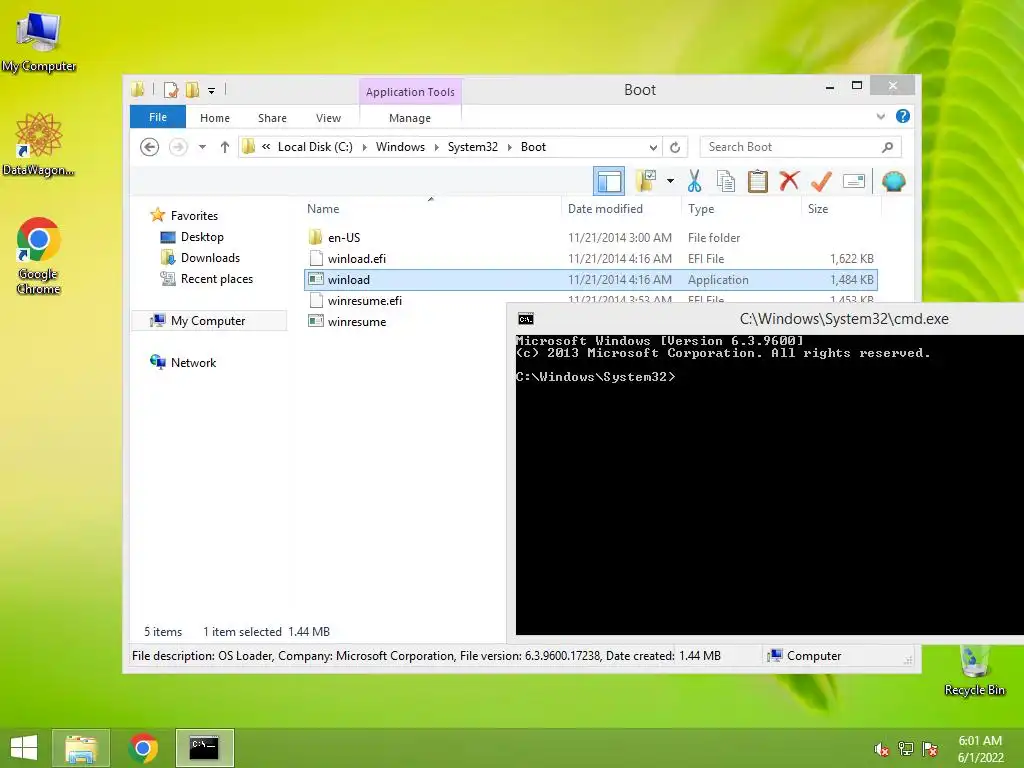
Task: Click System32 in the address path
Action: [x=473, y=147]
